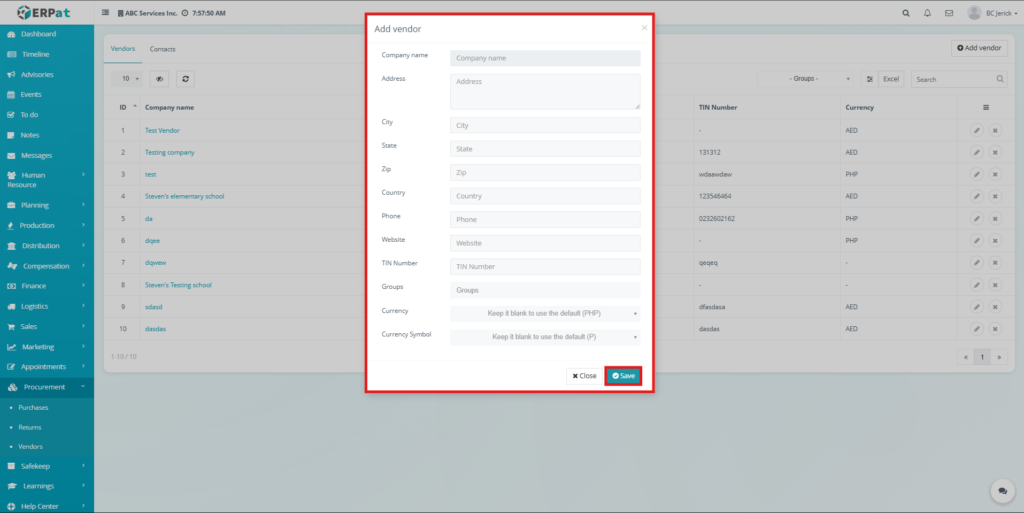Focus the Website input field
Viewport: 1024px width, 513px height.
pyautogui.click(x=545, y=243)
